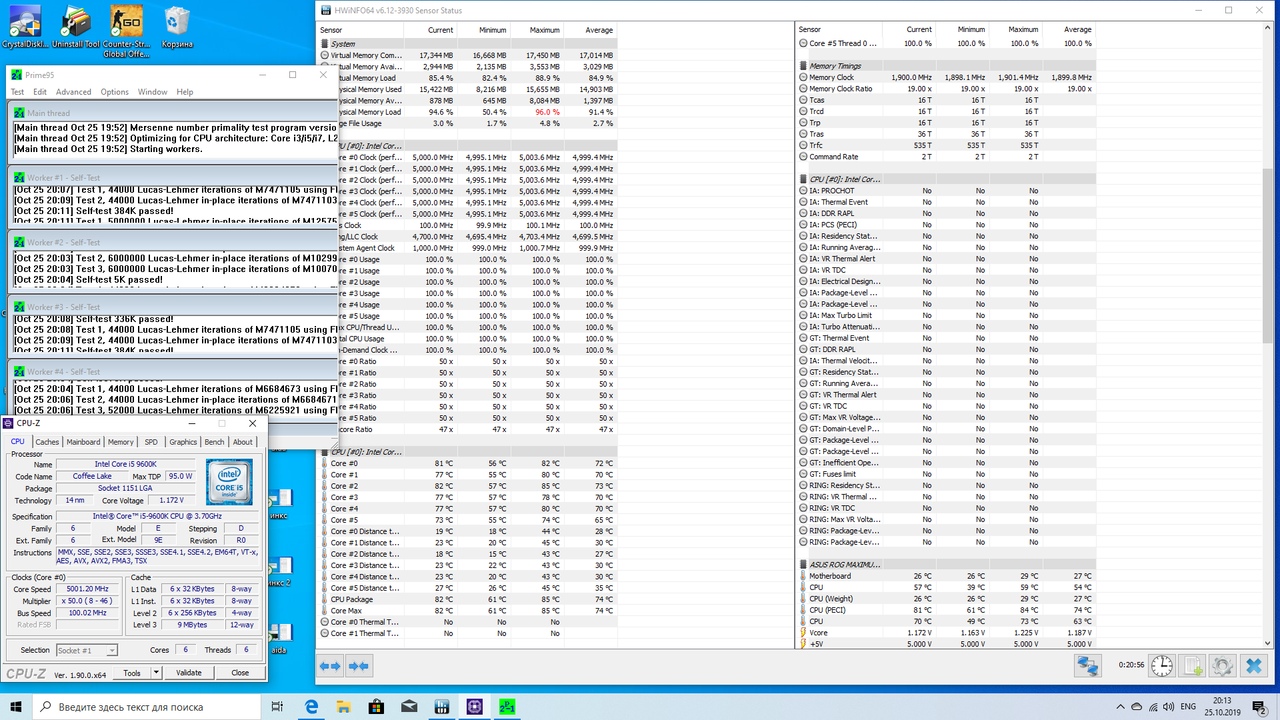Switch to the Bench tab in CPU-Z
Image resolution: width=1280 pixels, height=720 pixels.
[x=214, y=442]
